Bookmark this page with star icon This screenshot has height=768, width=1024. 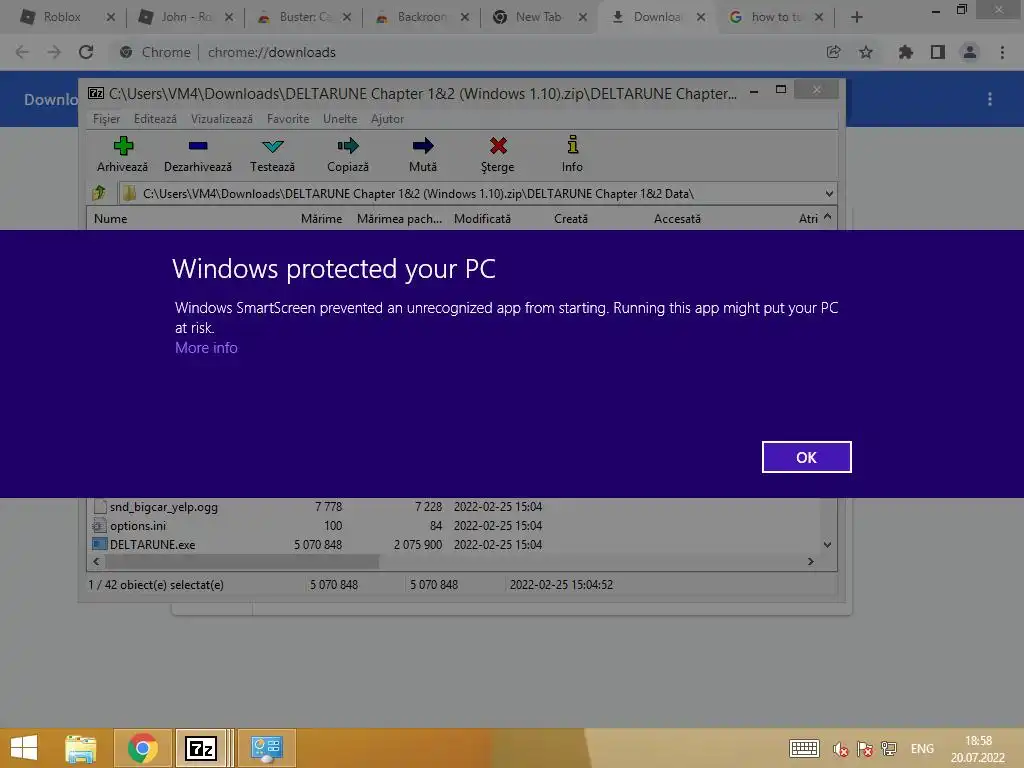point(866,52)
